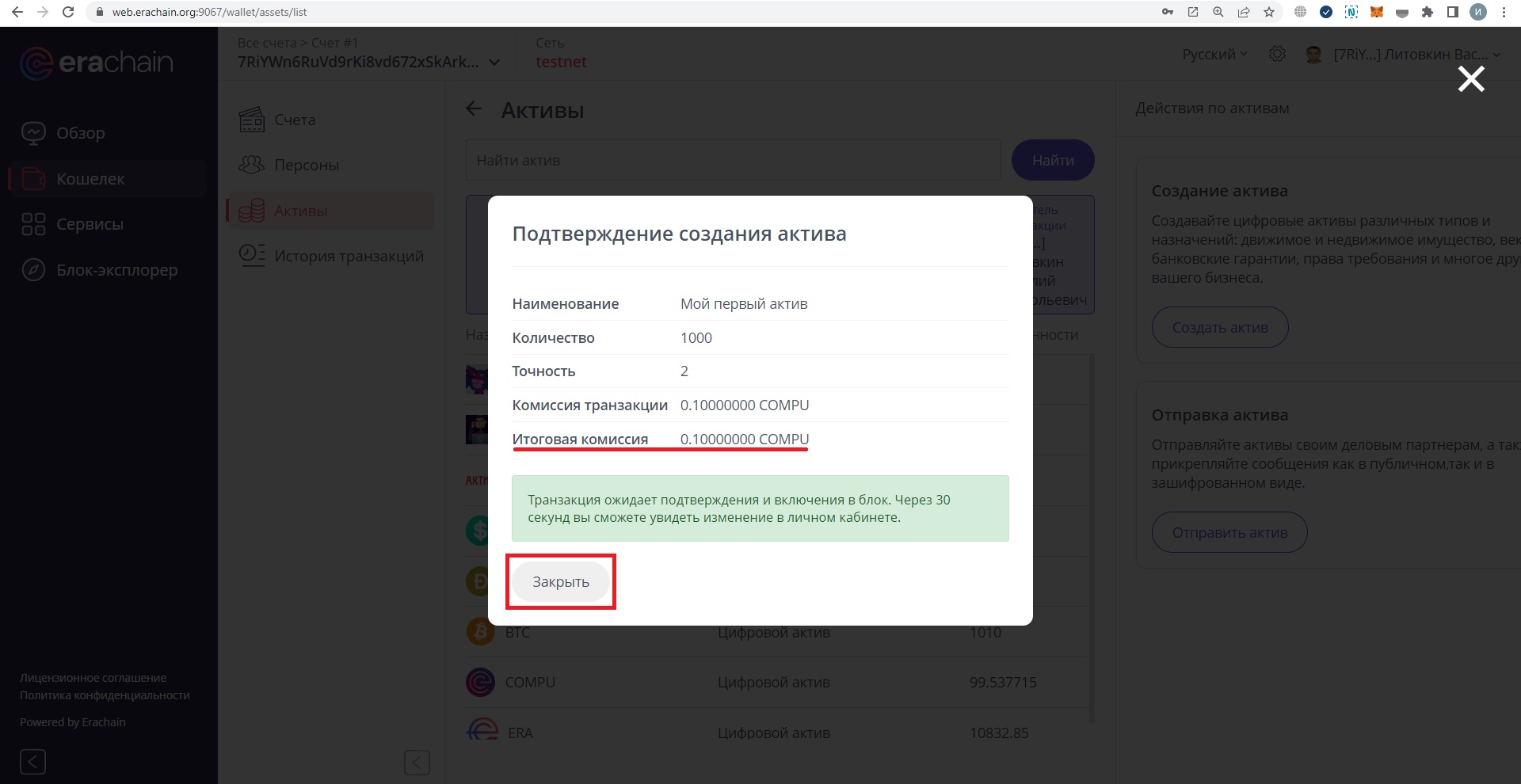Click the Блок-эксплорер compass icon
This screenshot has height=784, width=1521.
click(33, 270)
